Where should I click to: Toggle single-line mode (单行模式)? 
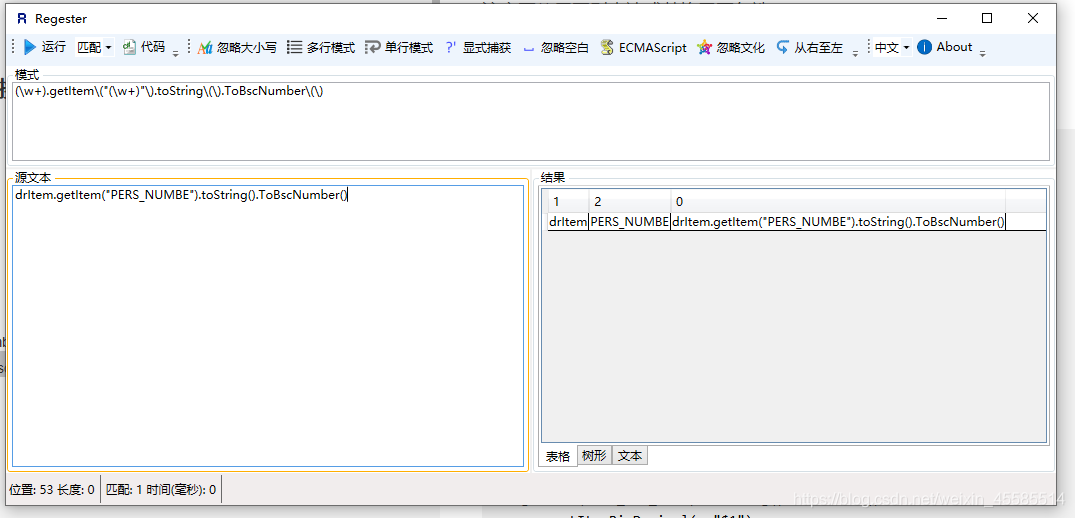coord(399,47)
